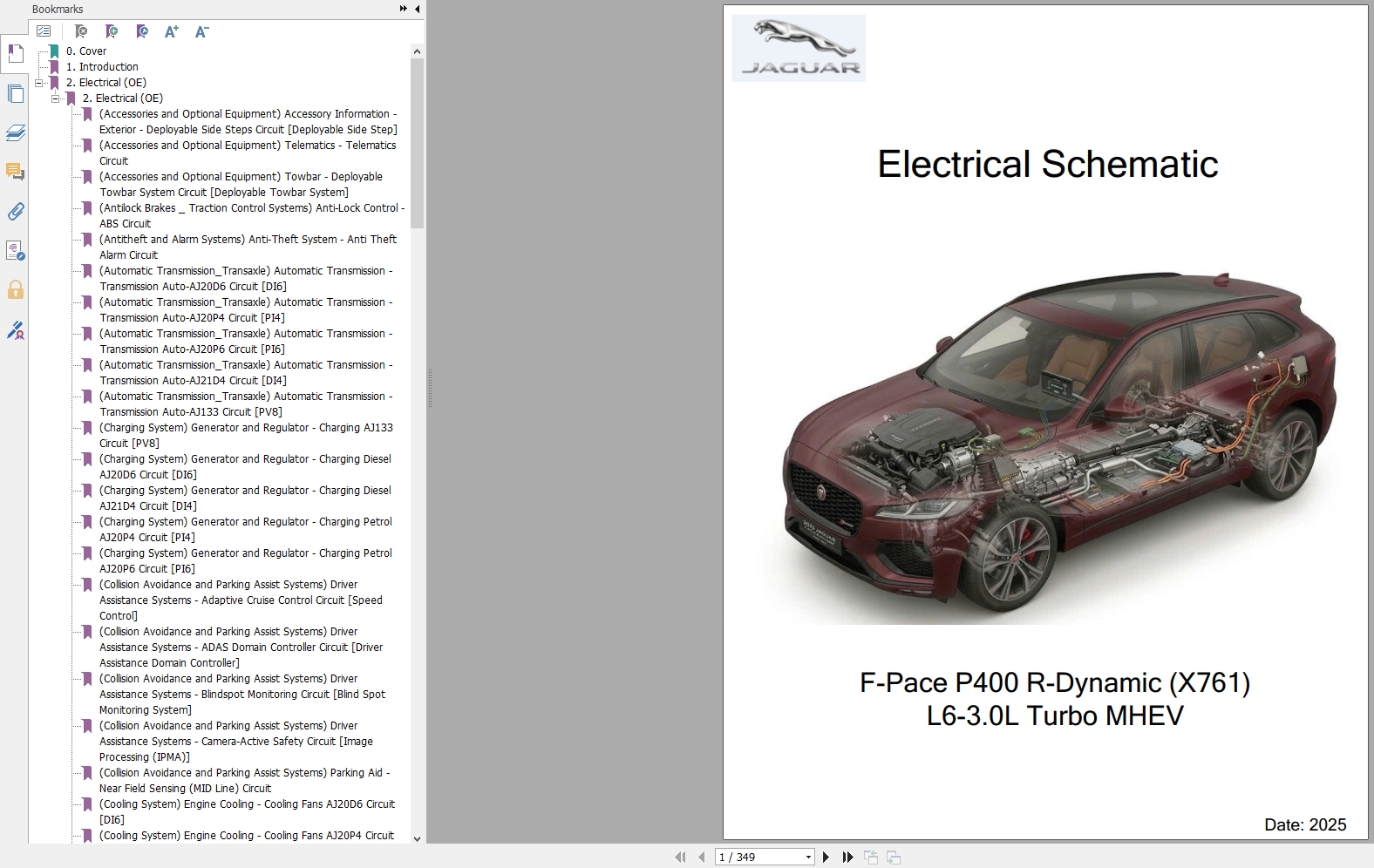Open Charging AJ133 Circuit [PV8] bookmark
Screen dimensions: 1374x868
[246, 436]
